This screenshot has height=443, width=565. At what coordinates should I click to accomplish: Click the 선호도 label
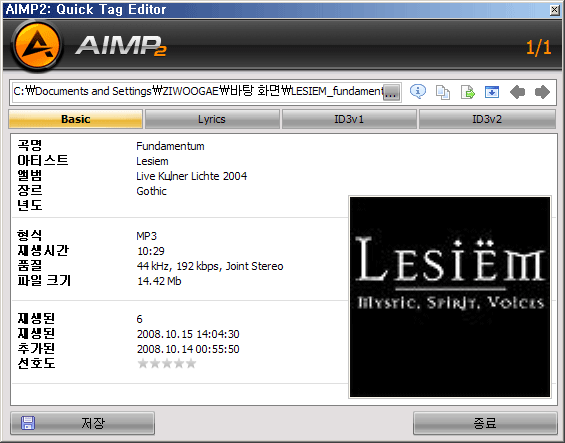(x=36, y=363)
